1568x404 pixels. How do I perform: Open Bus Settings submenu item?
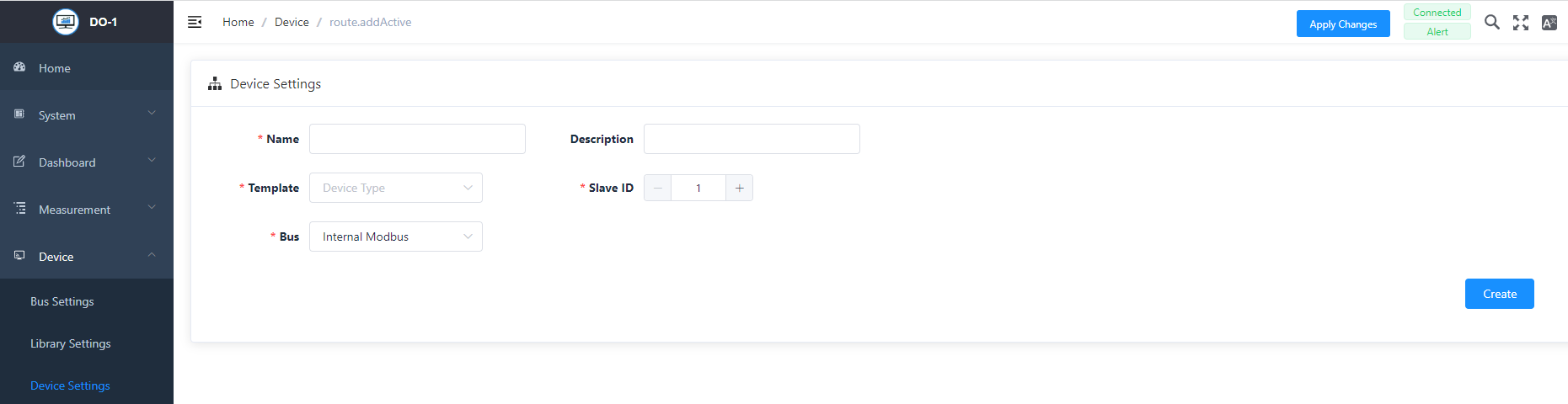pos(62,301)
